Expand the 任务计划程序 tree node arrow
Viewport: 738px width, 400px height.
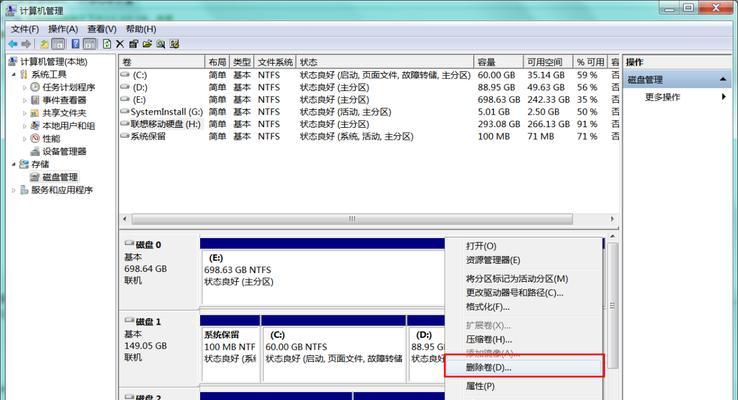(24, 87)
